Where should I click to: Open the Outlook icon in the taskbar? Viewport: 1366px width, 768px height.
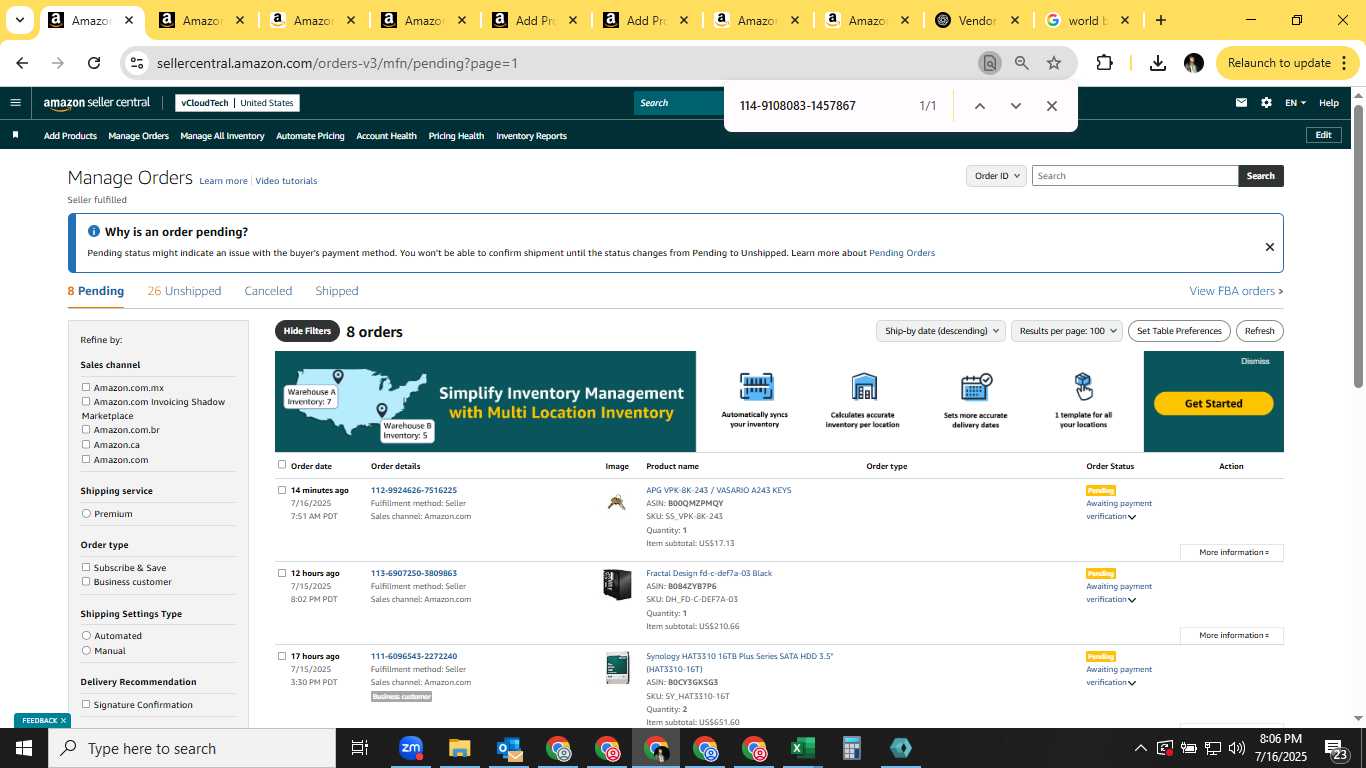[509, 748]
